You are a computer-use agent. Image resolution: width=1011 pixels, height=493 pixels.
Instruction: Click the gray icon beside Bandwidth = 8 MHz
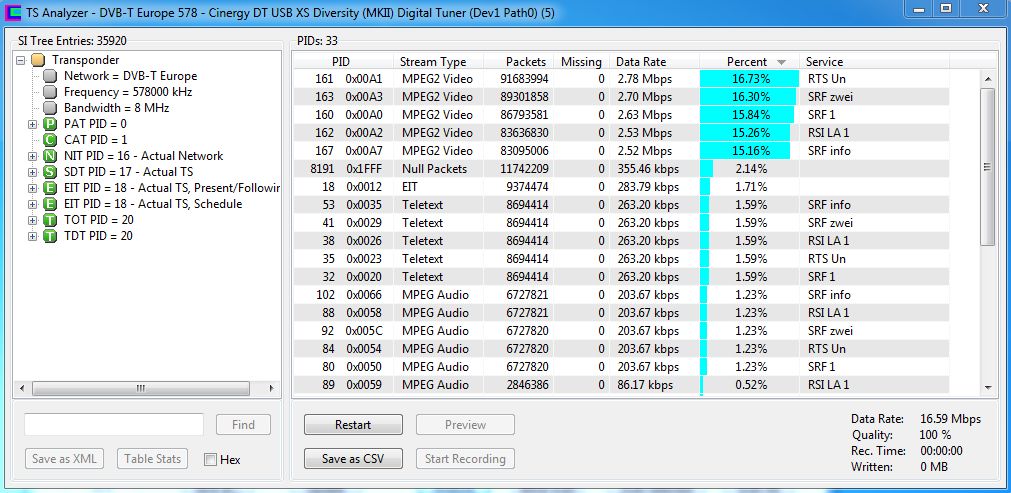point(50,108)
